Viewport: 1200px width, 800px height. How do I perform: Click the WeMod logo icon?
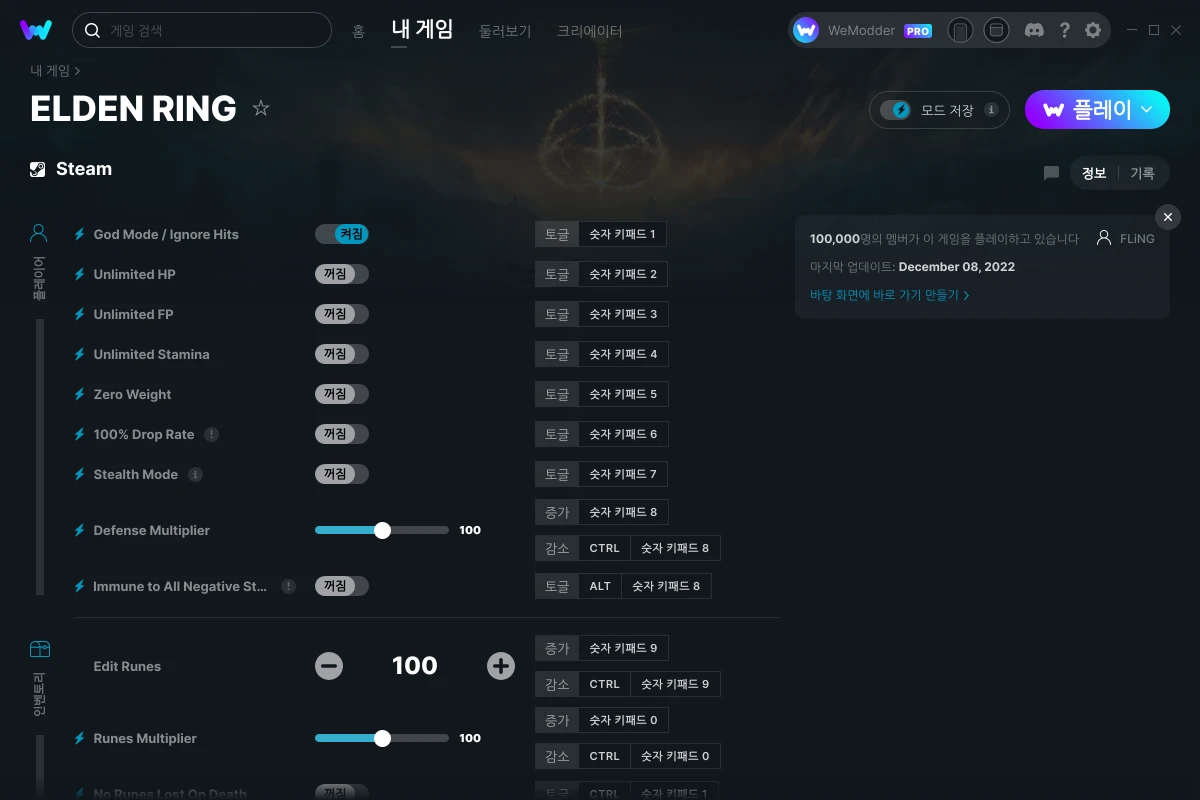pyautogui.click(x=36, y=30)
